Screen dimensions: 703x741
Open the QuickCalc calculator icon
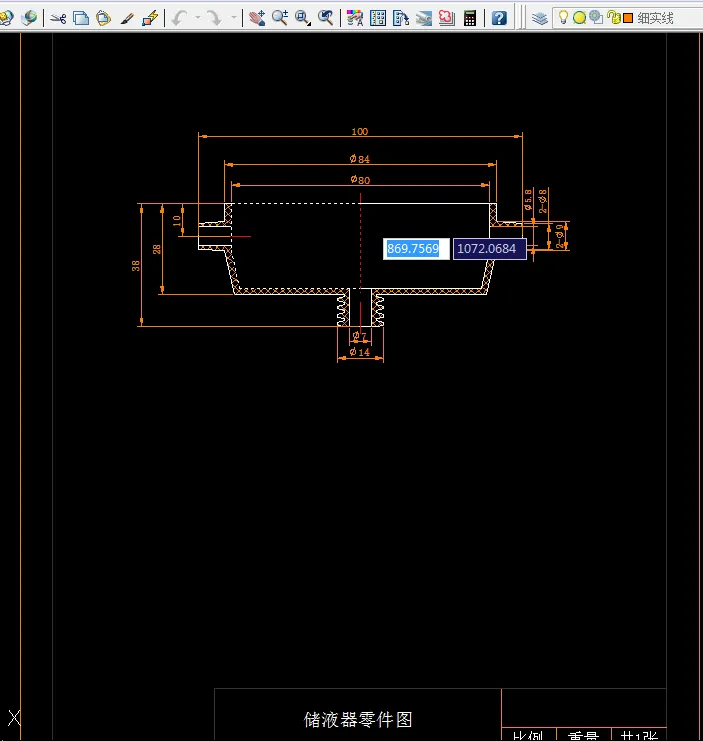[x=470, y=18]
